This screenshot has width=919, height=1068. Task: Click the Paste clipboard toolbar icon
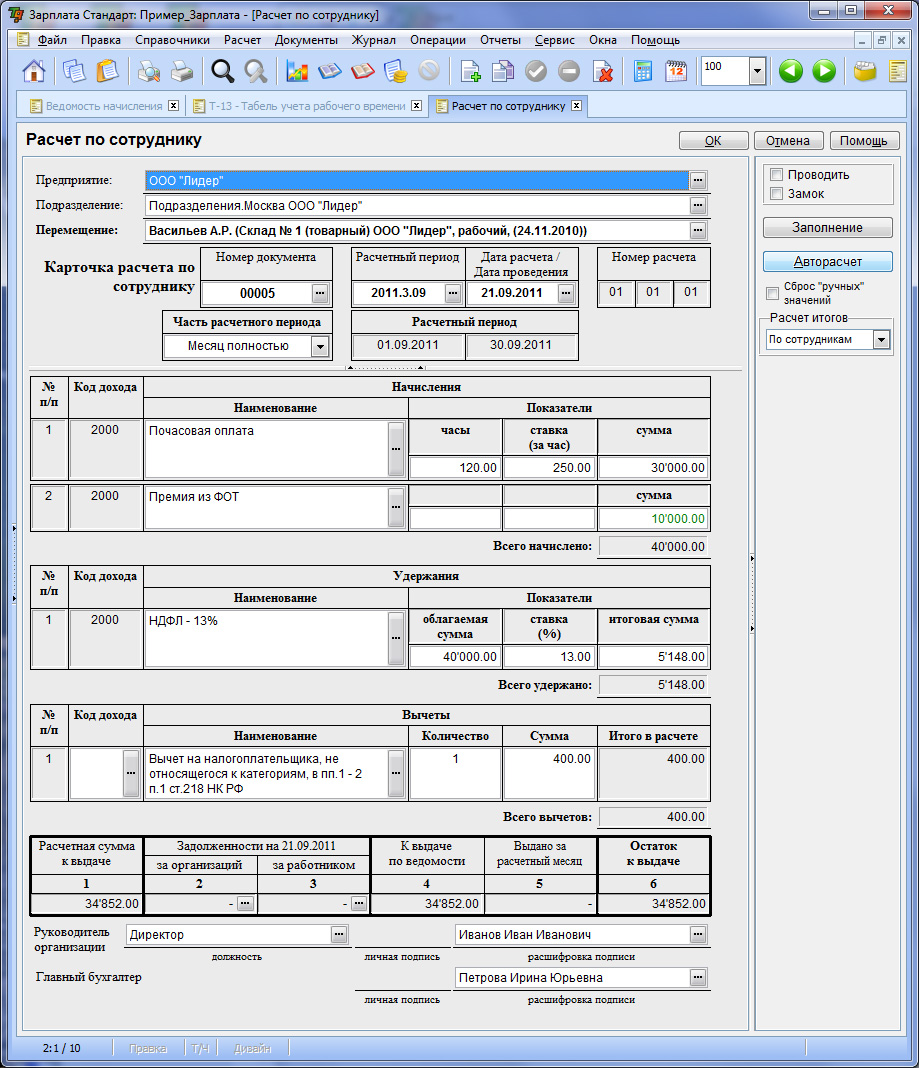point(107,71)
